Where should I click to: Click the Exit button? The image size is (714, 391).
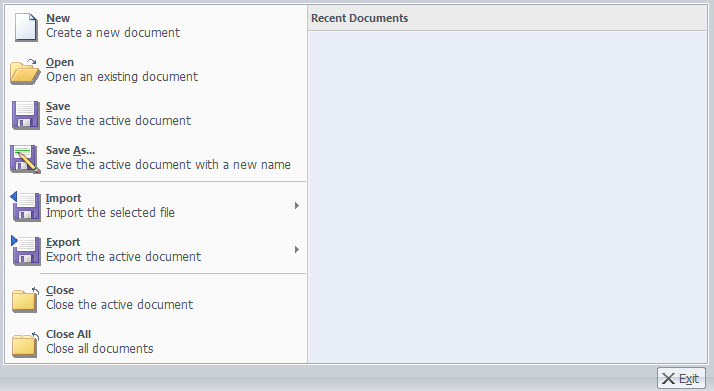681,378
